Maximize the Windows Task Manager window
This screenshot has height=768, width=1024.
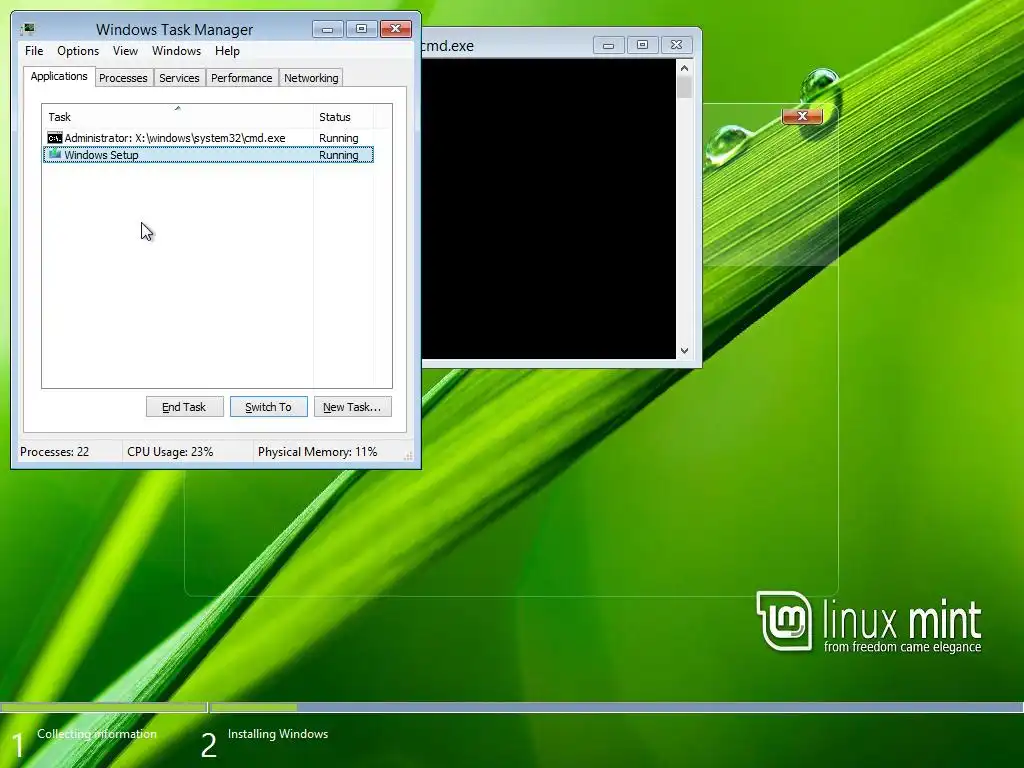pos(361,29)
